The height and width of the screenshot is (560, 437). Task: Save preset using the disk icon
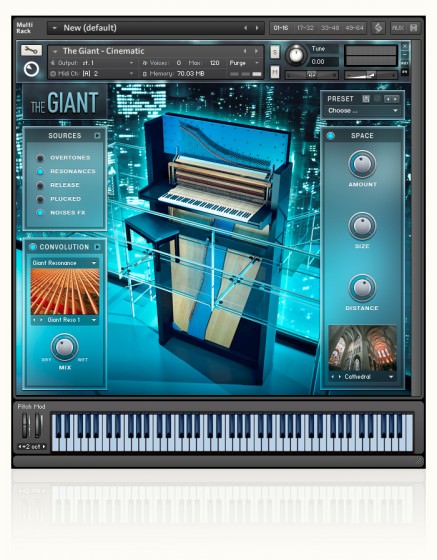366,99
